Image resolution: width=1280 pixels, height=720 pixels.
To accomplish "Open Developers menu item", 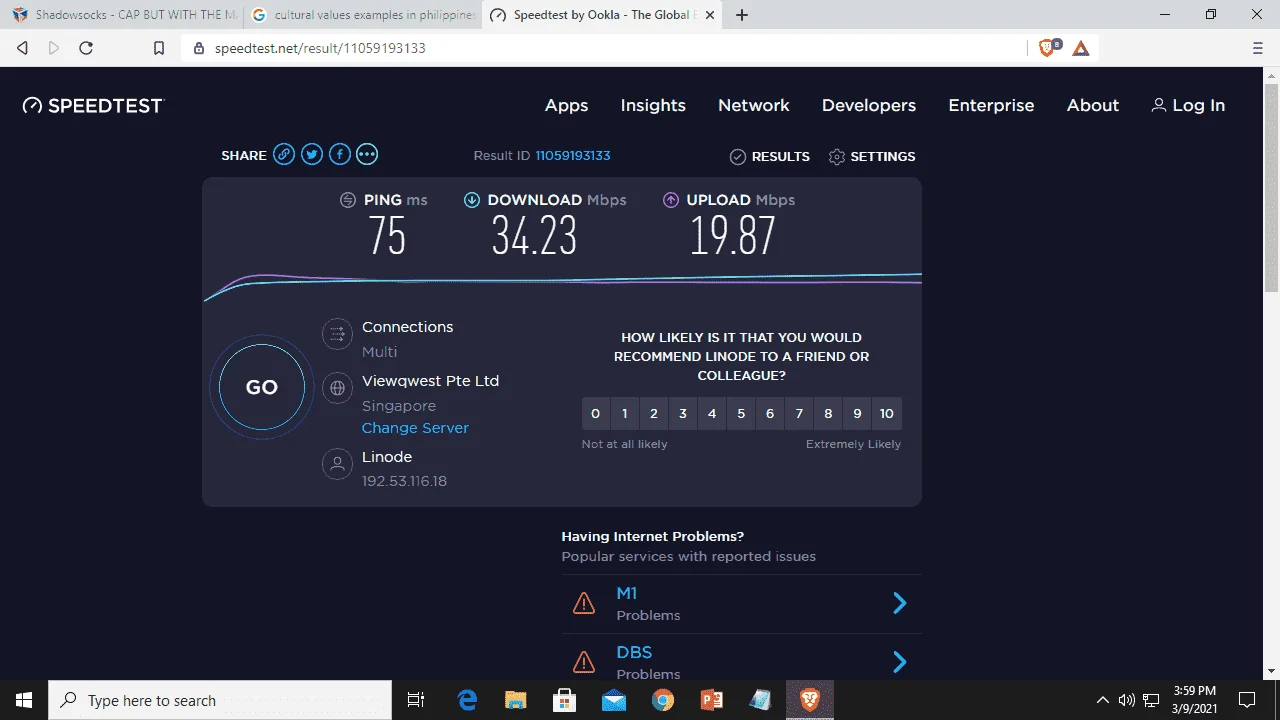I will 869,105.
